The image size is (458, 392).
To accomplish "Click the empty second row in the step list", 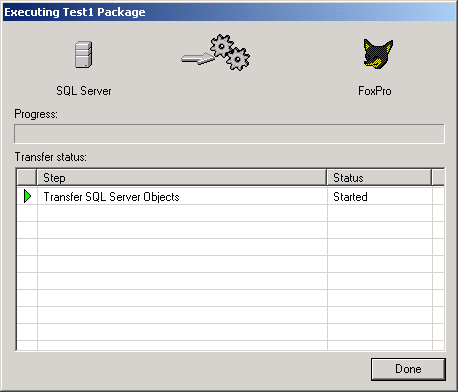I will pyautogui.click(x=230, y=213).
